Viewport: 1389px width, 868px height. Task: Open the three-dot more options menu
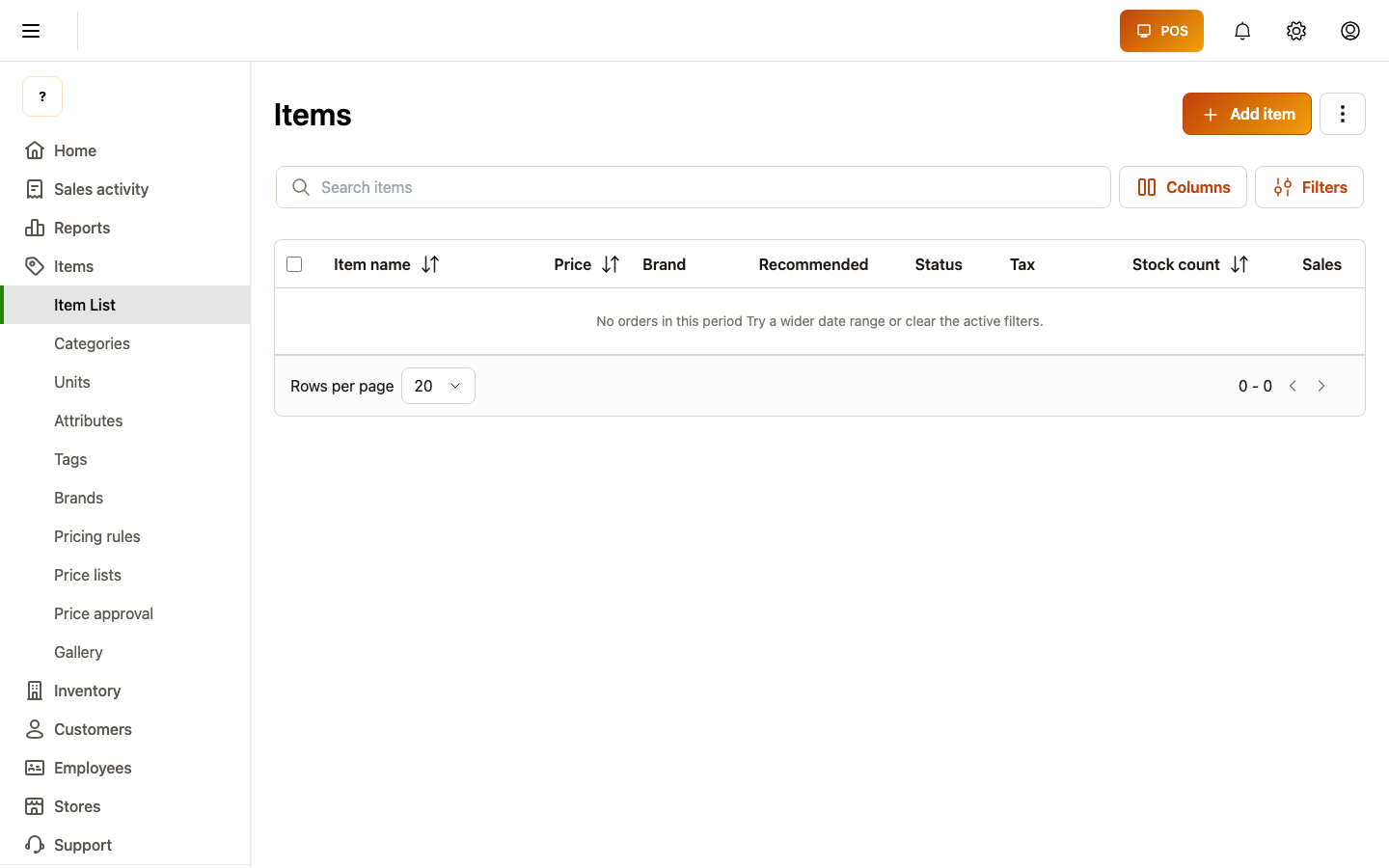pos(1343,114)
